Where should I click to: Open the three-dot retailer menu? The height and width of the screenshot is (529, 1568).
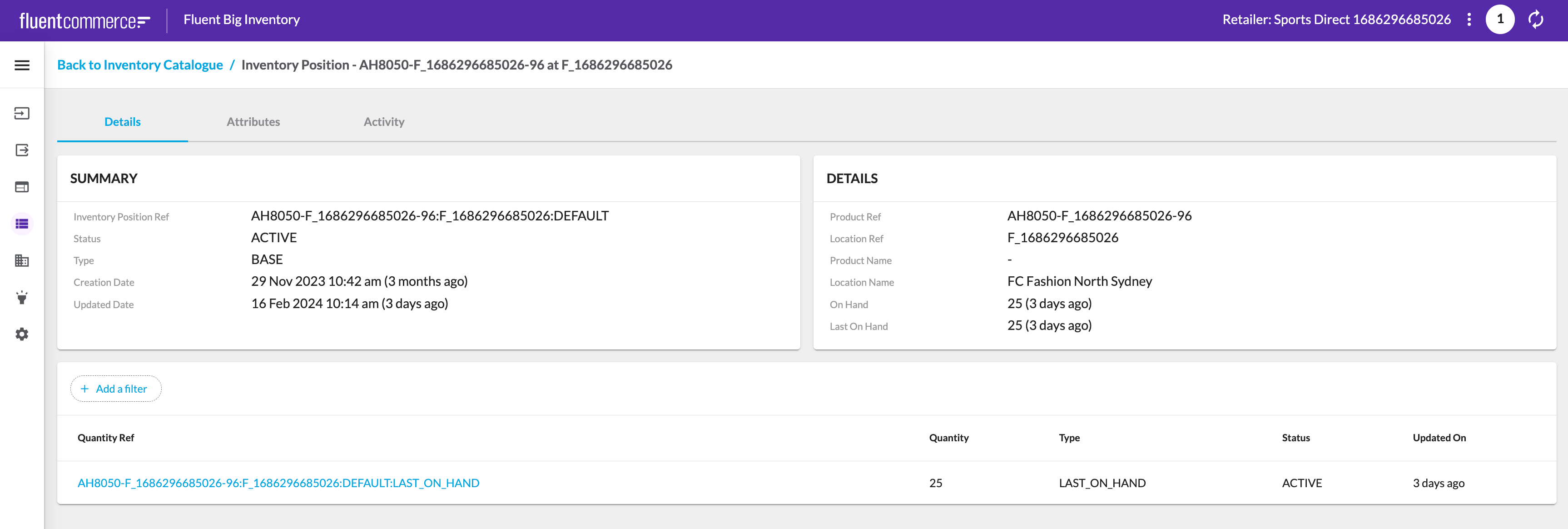click(x=1469, y=20)
